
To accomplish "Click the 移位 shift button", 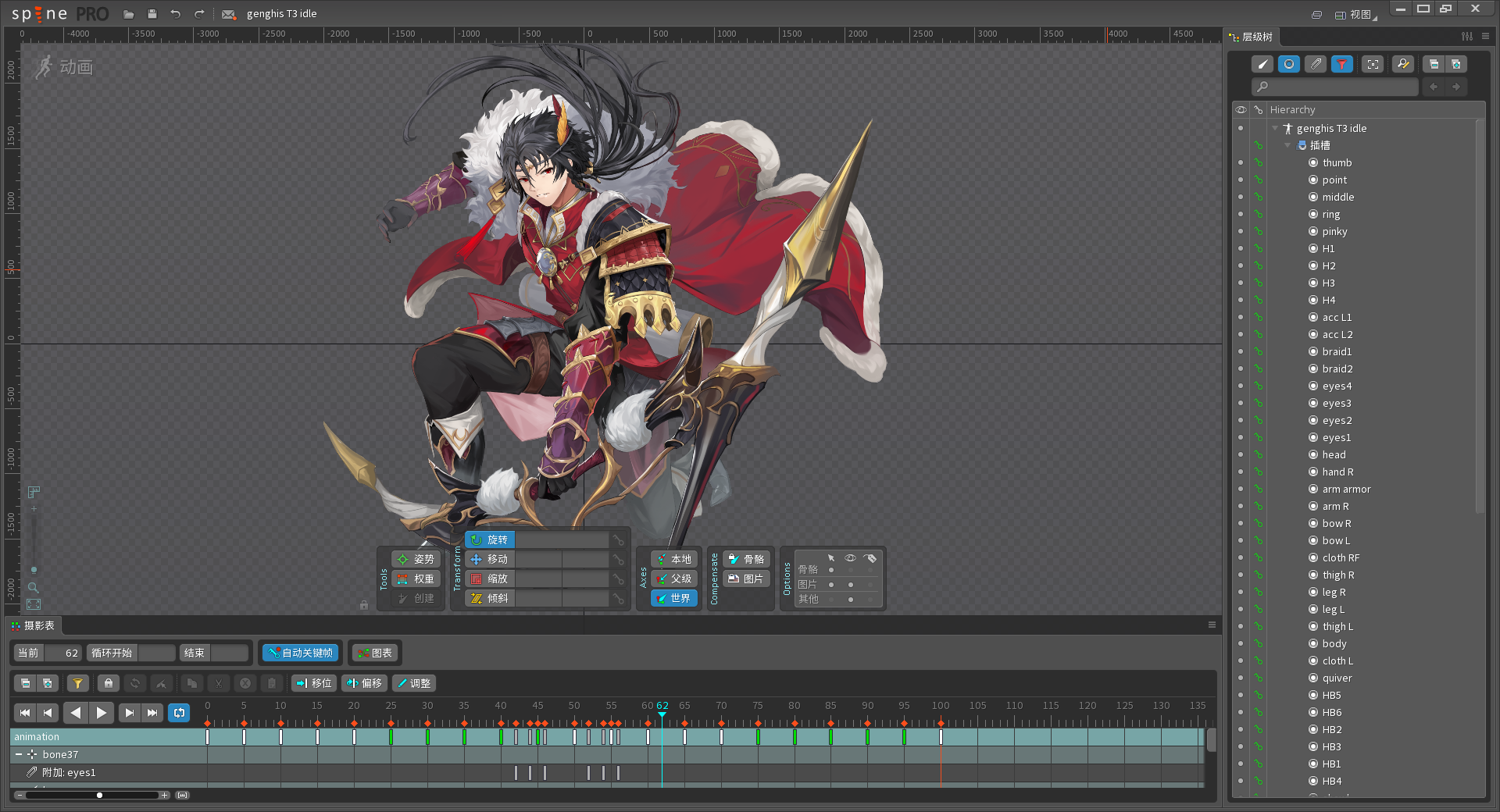I will coord(314,683).
